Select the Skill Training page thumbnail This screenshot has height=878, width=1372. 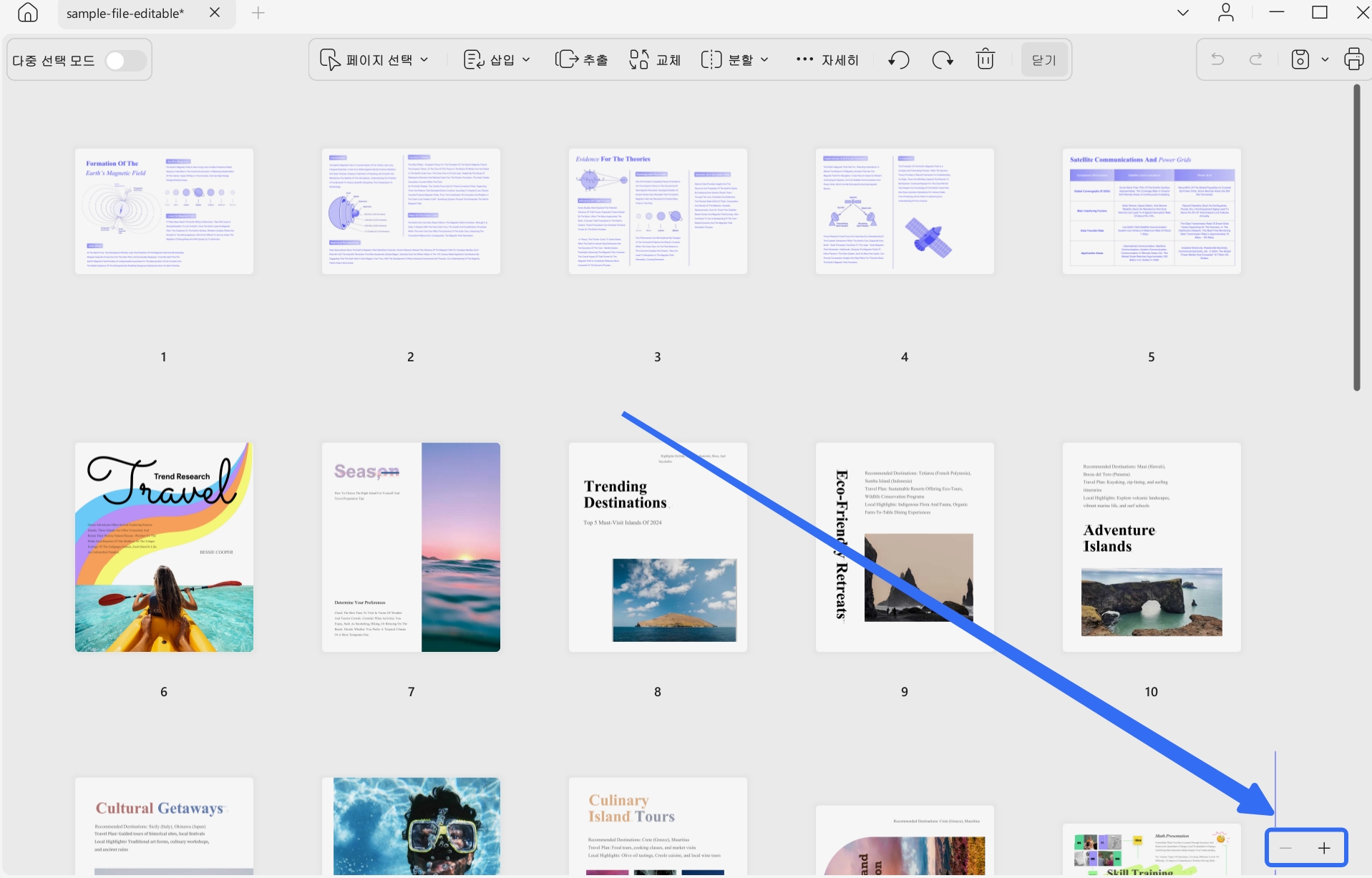[x=1152, y=850]
